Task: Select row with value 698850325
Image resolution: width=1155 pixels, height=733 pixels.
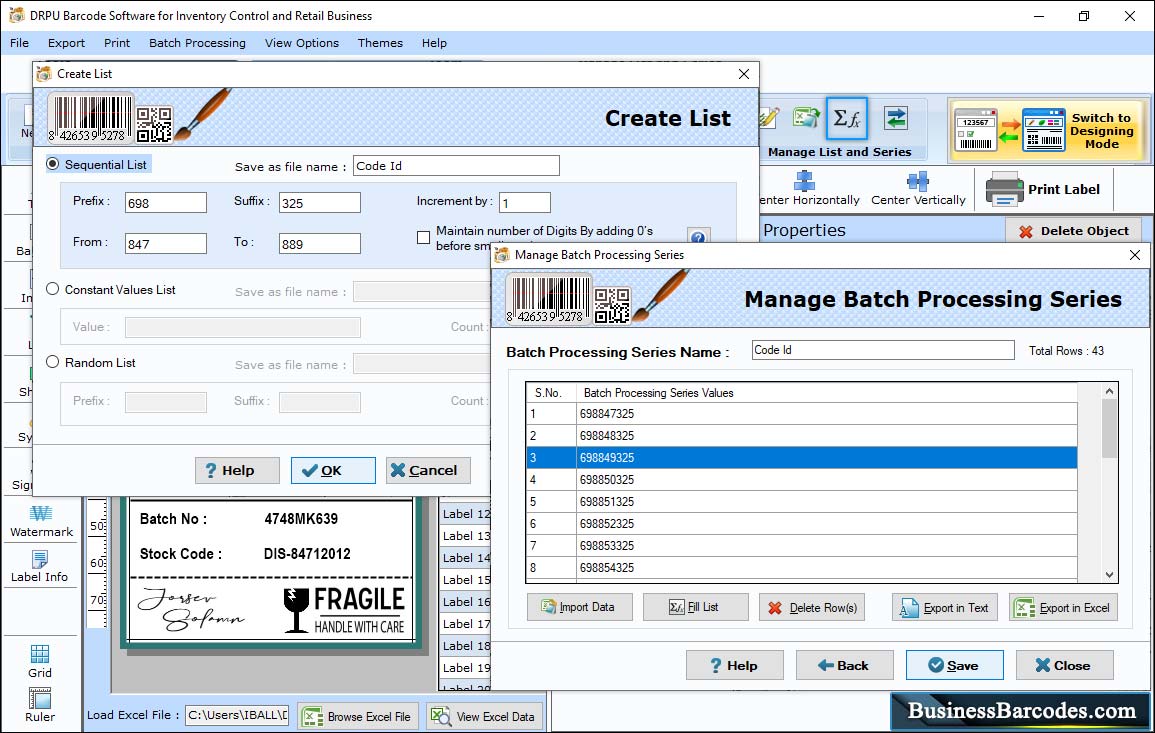Action: (801, 480)
